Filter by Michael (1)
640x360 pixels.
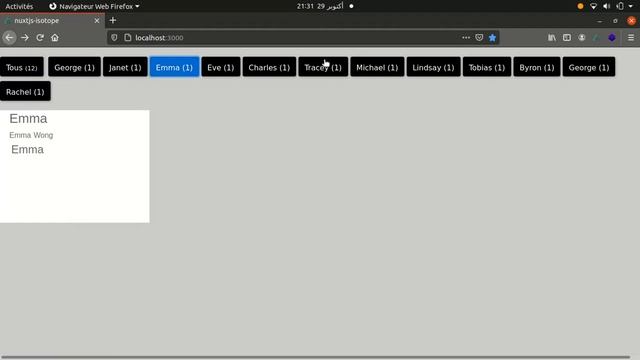pos(377,67)
